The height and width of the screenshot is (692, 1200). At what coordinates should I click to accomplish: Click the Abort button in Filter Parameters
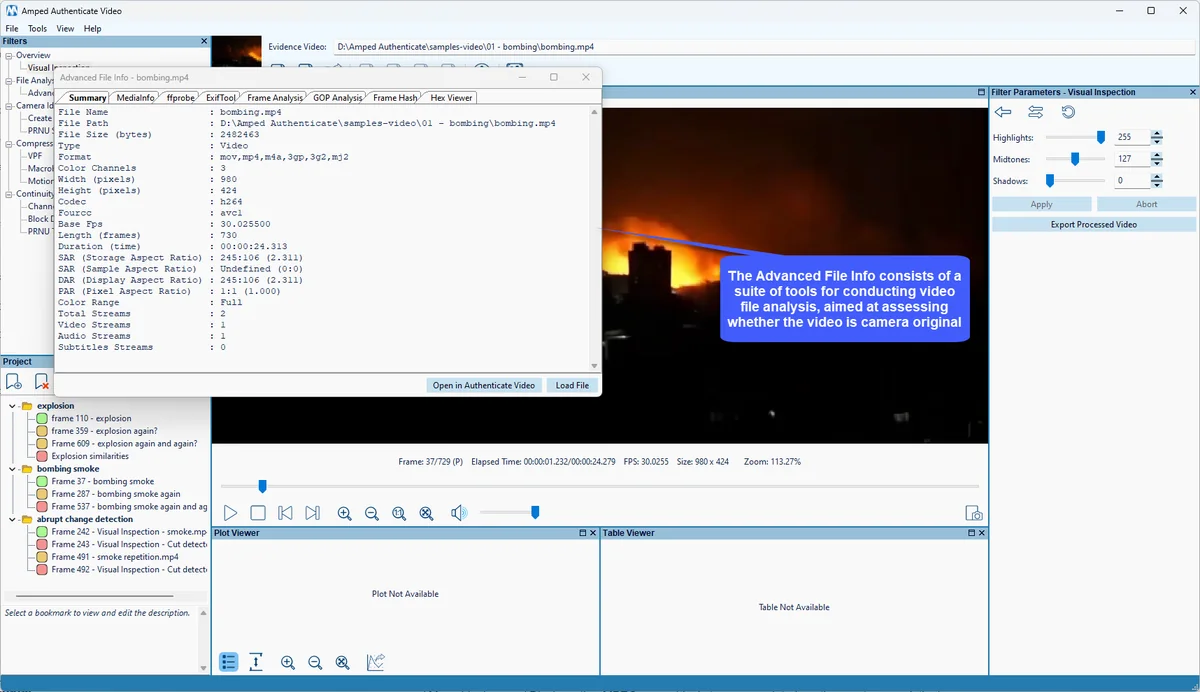[x=1146, y=204]
